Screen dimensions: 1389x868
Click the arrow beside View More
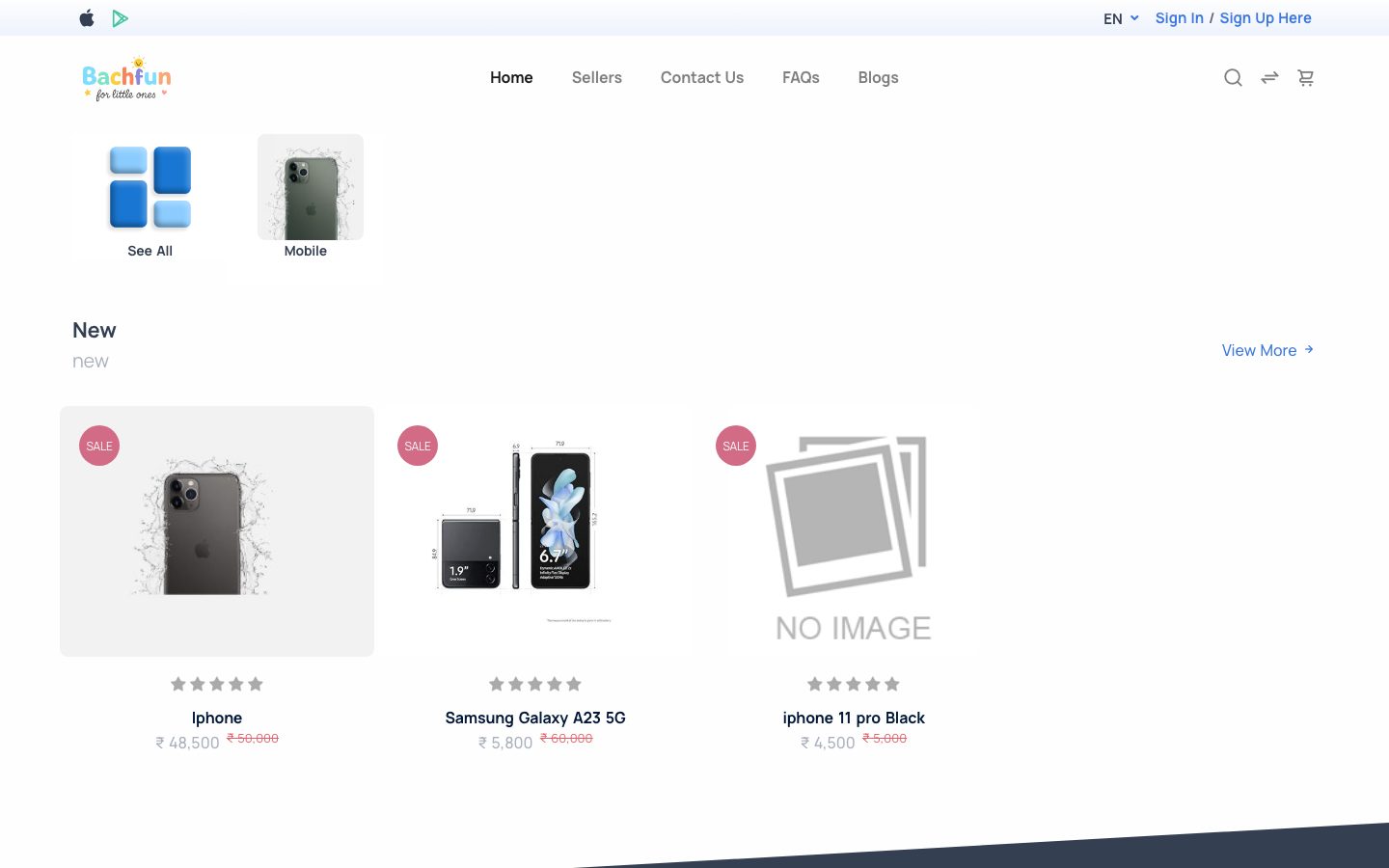[1309, 349]
